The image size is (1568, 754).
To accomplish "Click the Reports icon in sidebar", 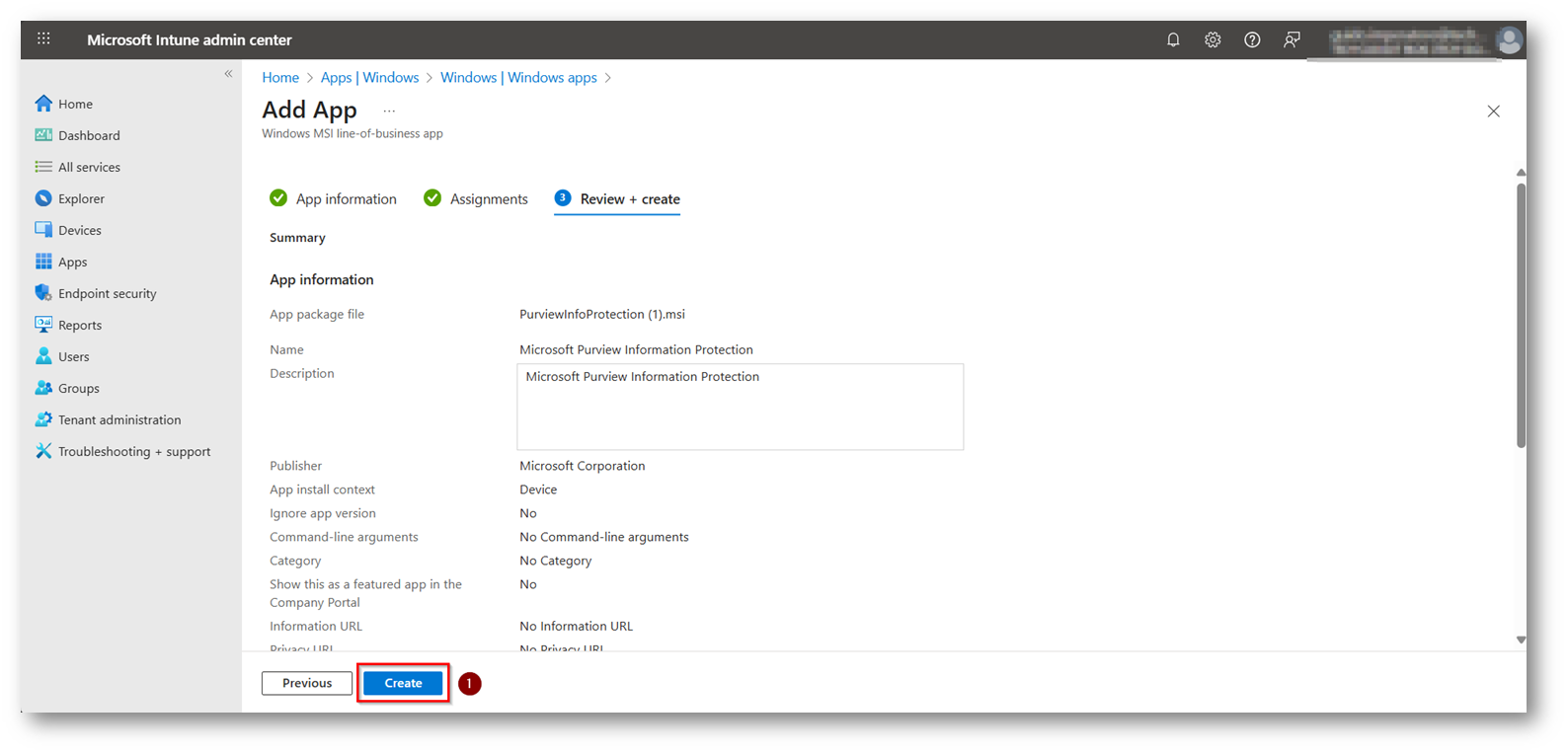I will coord(43,325).
